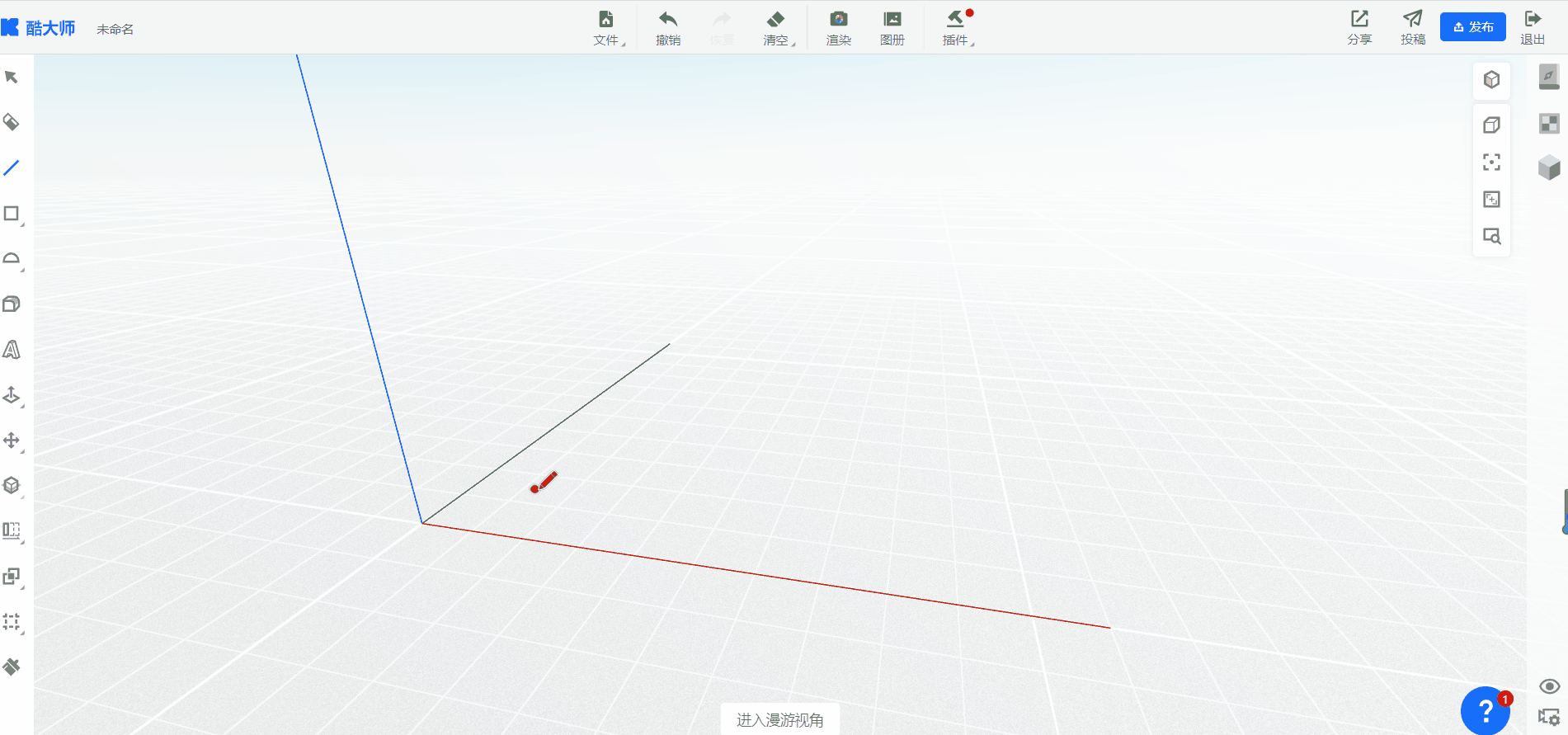Open the material book panel
The height and width of the screenshot is (735, 1568).
tap(1549, 78)
